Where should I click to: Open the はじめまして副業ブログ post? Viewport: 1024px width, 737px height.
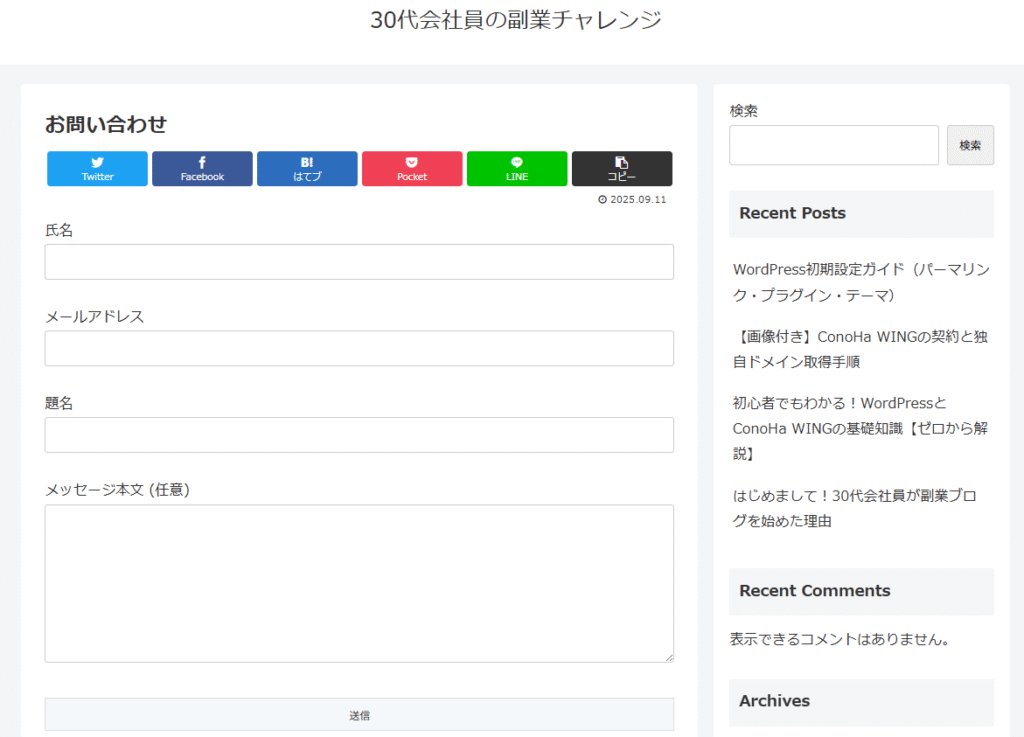point(860,508)
